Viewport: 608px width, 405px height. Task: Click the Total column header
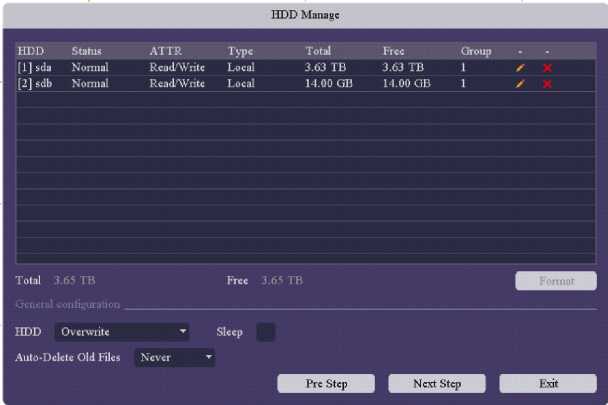[318, 50]
